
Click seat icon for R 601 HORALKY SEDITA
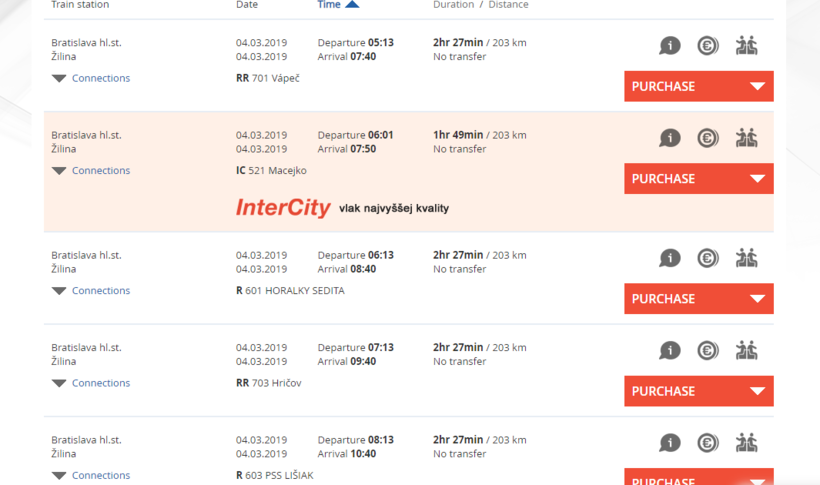tap(746, 258)
